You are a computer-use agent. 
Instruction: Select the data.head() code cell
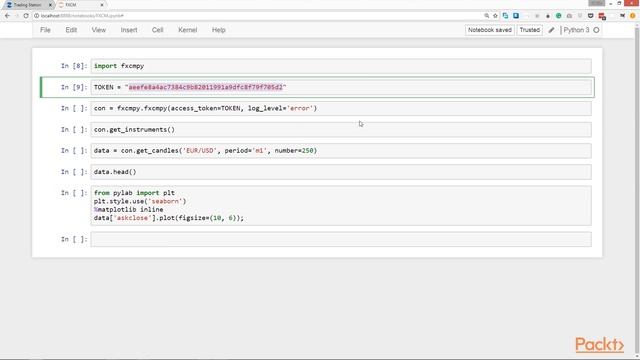point(341,172)
